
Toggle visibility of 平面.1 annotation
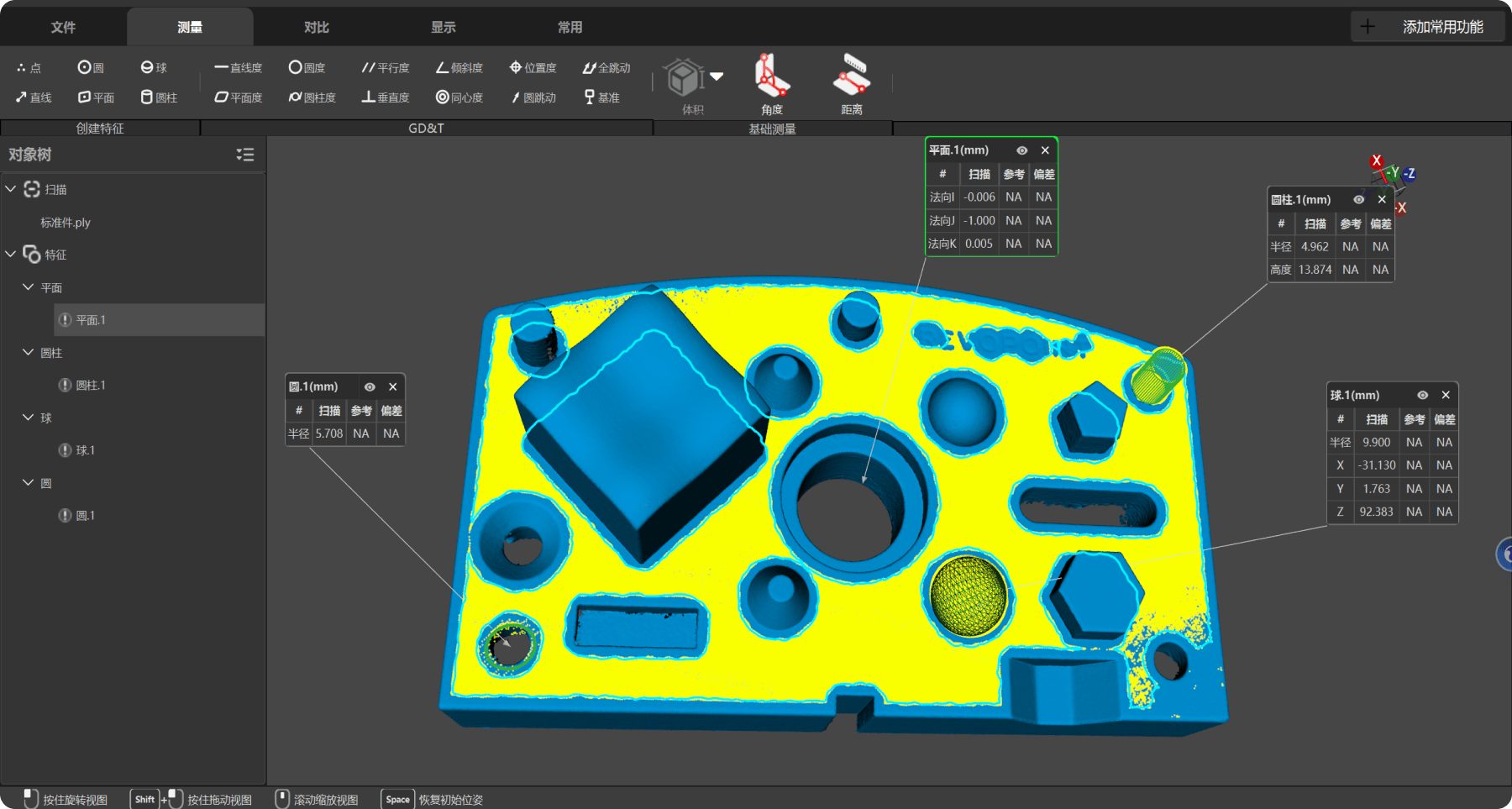(1021, 150)
